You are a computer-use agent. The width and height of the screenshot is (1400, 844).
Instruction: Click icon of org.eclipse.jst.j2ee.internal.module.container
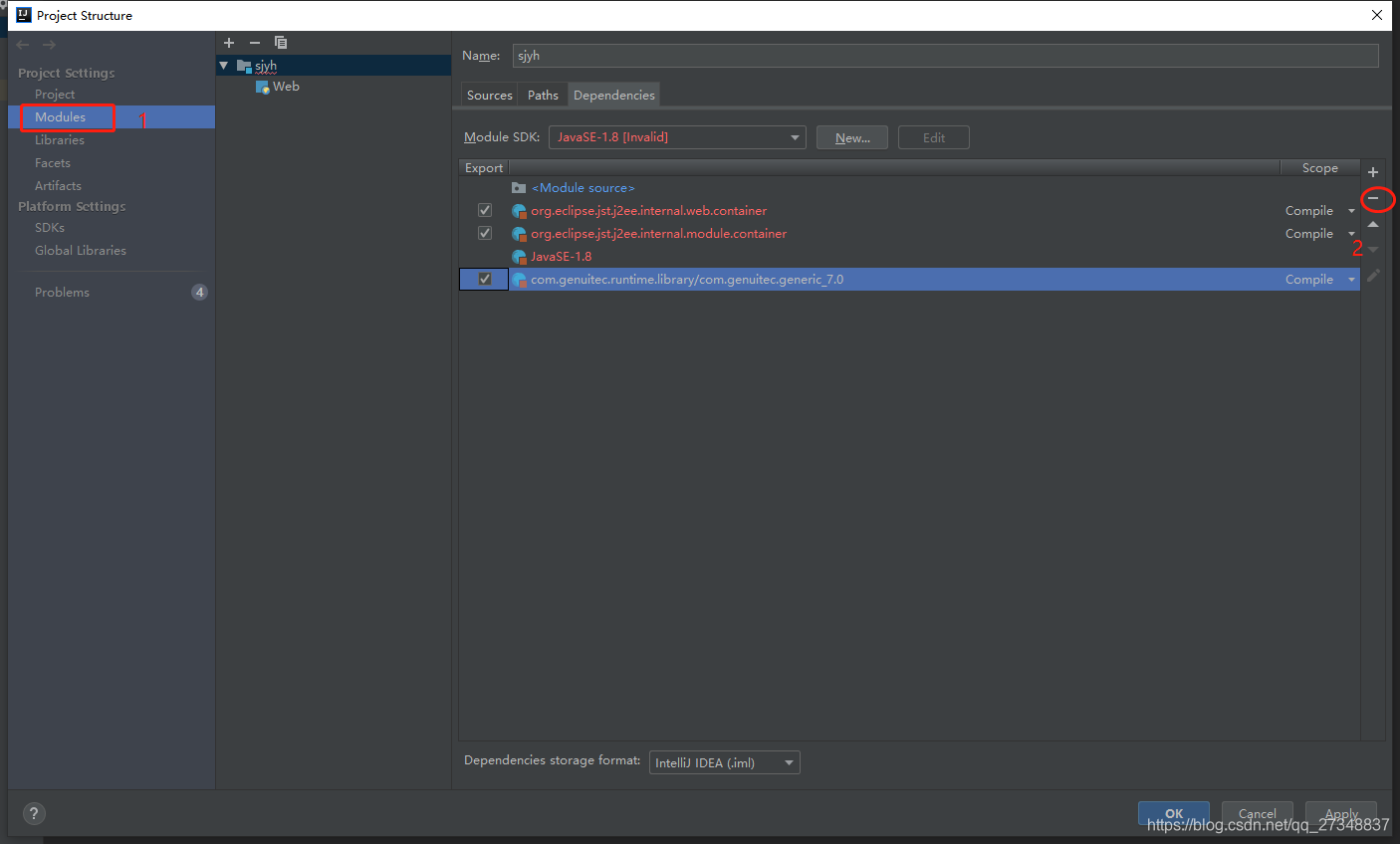click(x=519, y=234)
